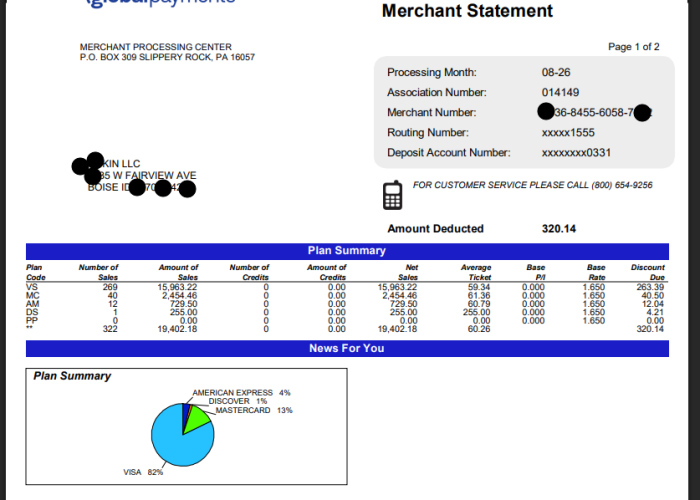Click the Association Number 014149
The height and width of the screenshot is (500, 700).
point(560,92)
